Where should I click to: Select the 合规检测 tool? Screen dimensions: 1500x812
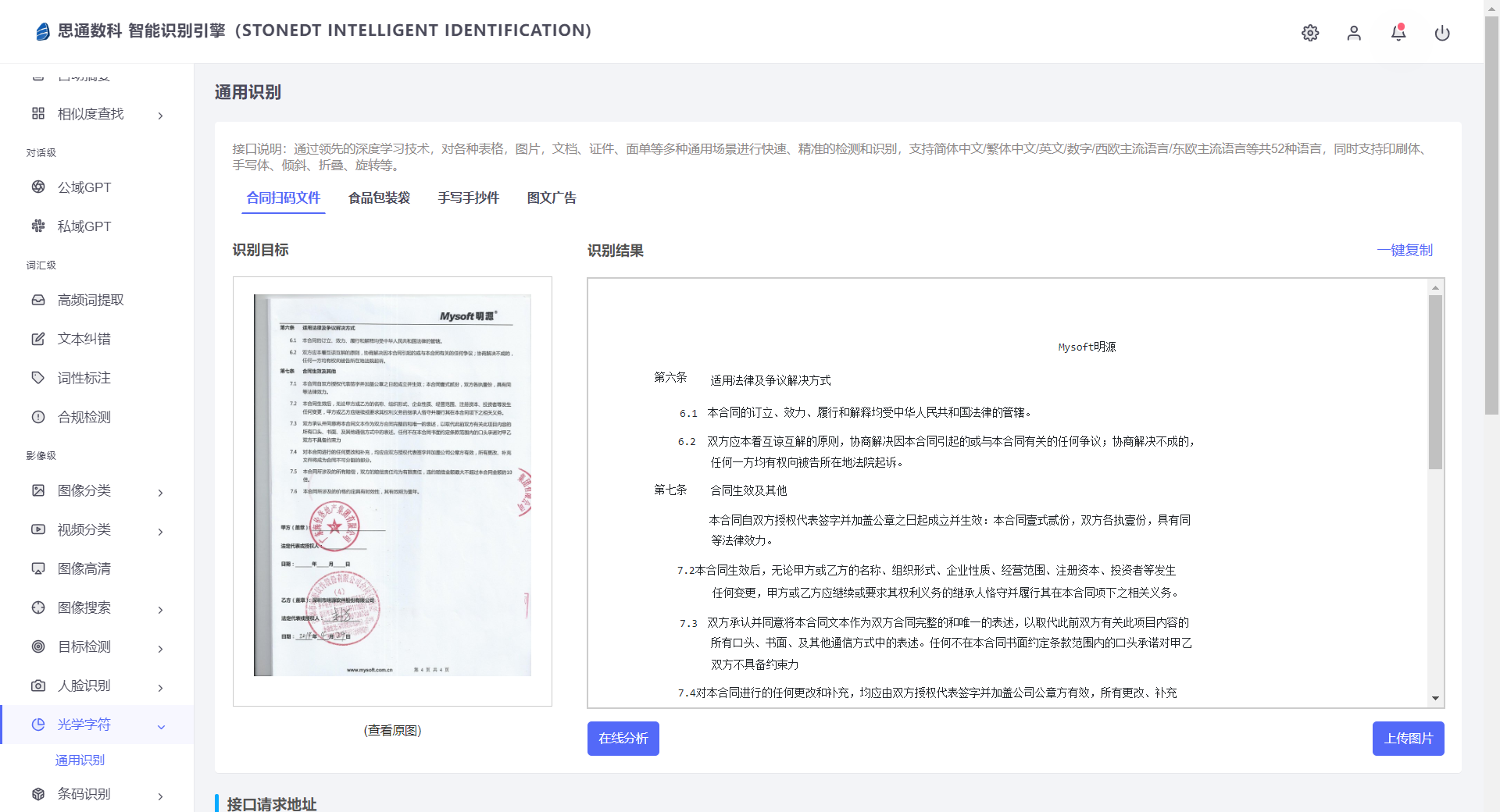click(x=84, y=416)
